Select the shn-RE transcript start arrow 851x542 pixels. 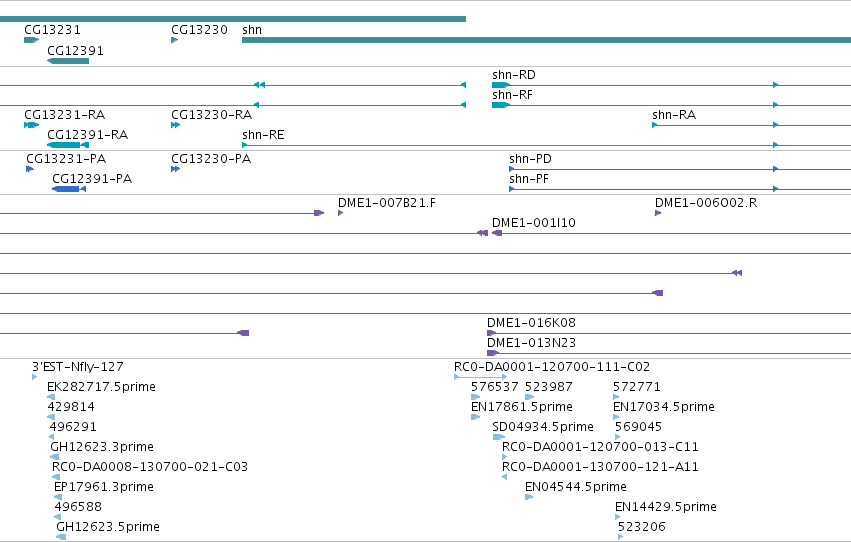tap(245, 145)
